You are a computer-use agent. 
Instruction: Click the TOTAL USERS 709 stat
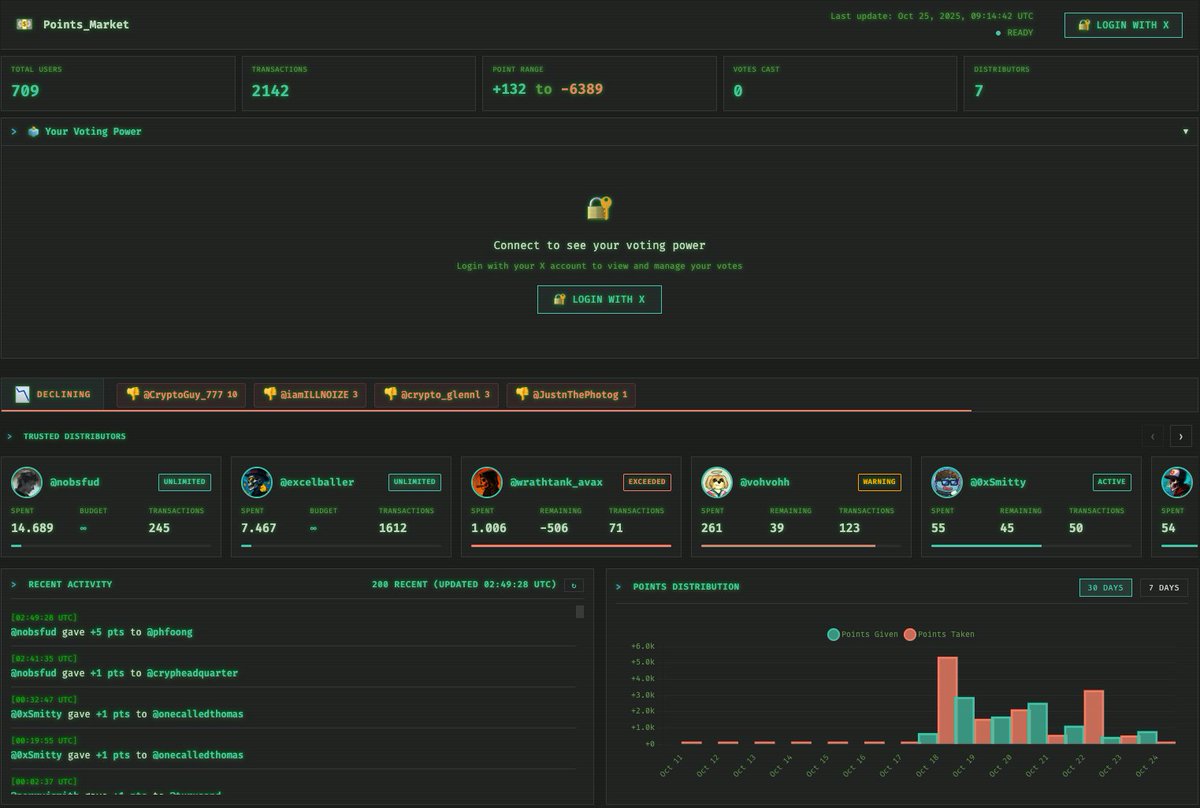coord(117,82)
